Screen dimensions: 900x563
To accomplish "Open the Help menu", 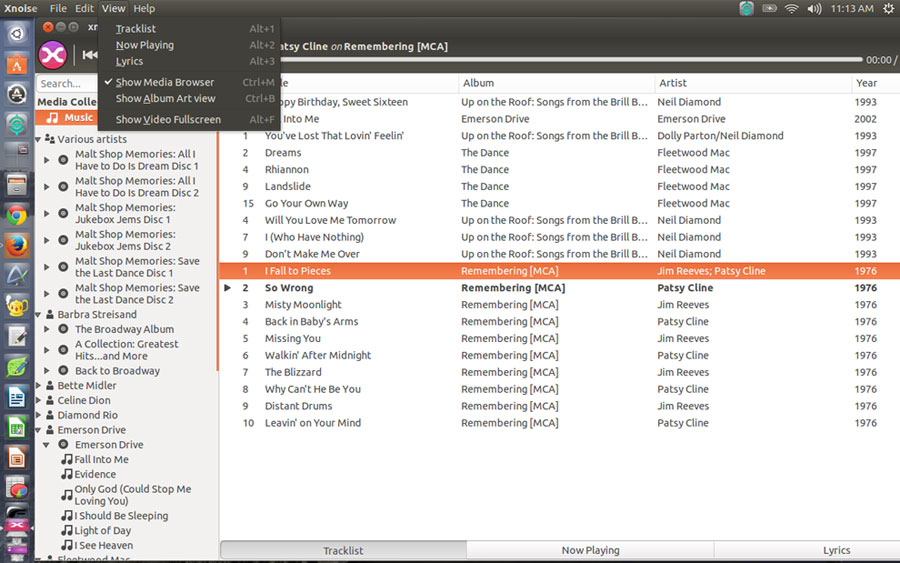I will tap(144, 9).
